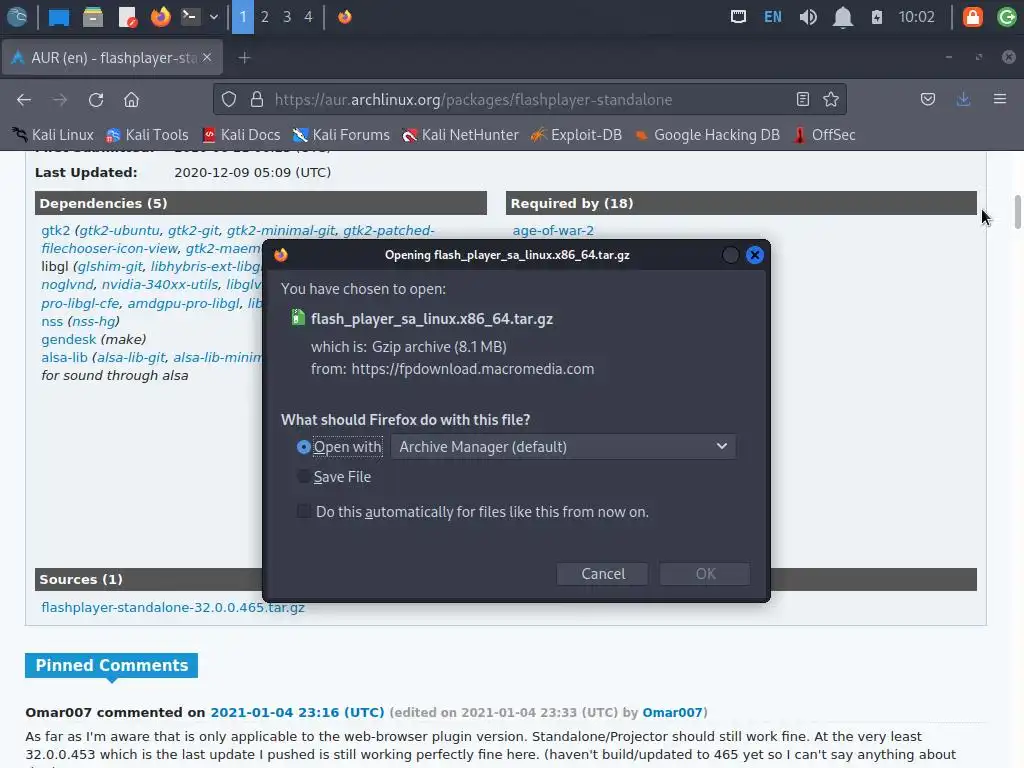Open the Kali NetHunter bookmark
Viewport: 1024px width, 768px height.
coord(460,135)
